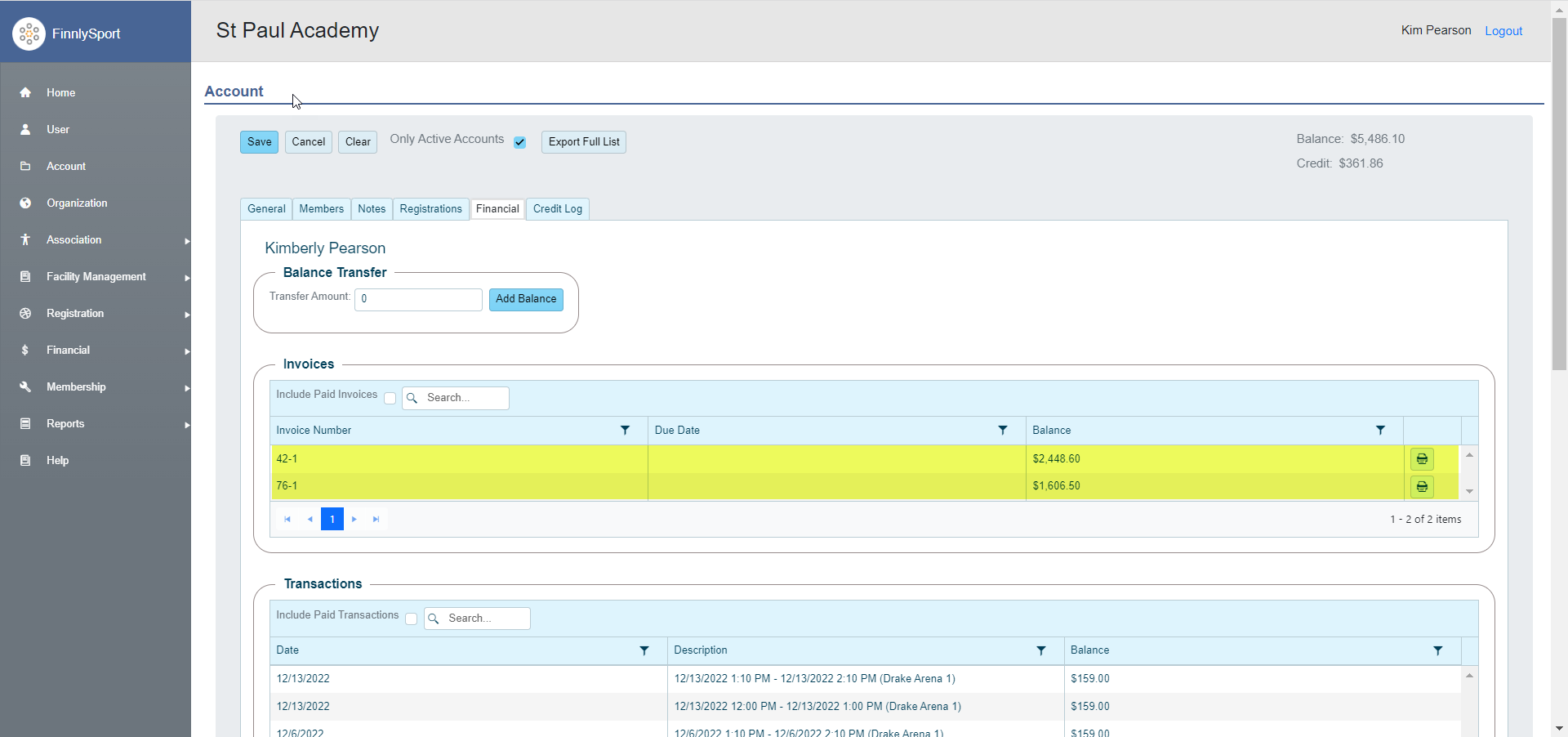Click the FinnlySport logo icon
1568x737 pixels.
[29, 33]
